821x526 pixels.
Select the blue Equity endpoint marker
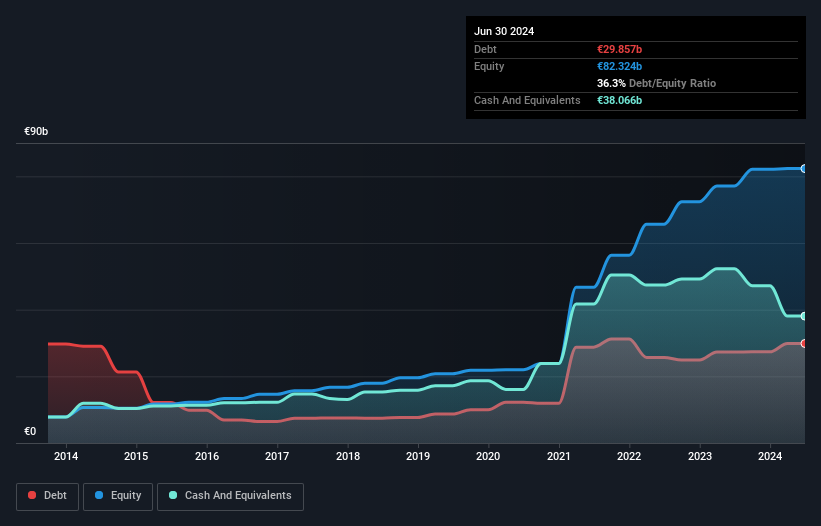[x=803, y=169]
